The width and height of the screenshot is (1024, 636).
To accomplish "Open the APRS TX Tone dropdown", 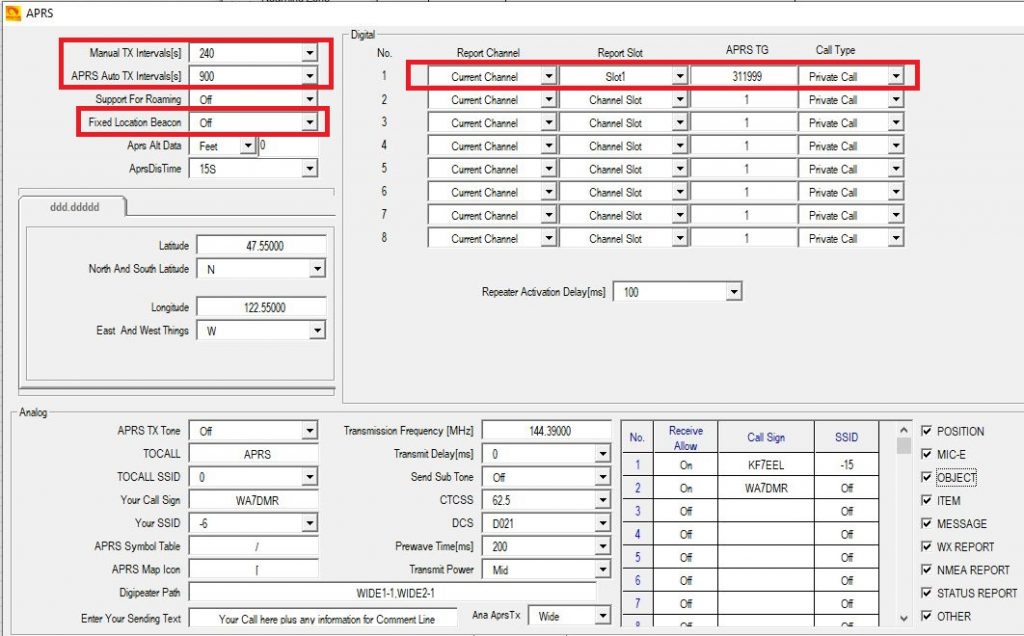I will click(310, 431).
